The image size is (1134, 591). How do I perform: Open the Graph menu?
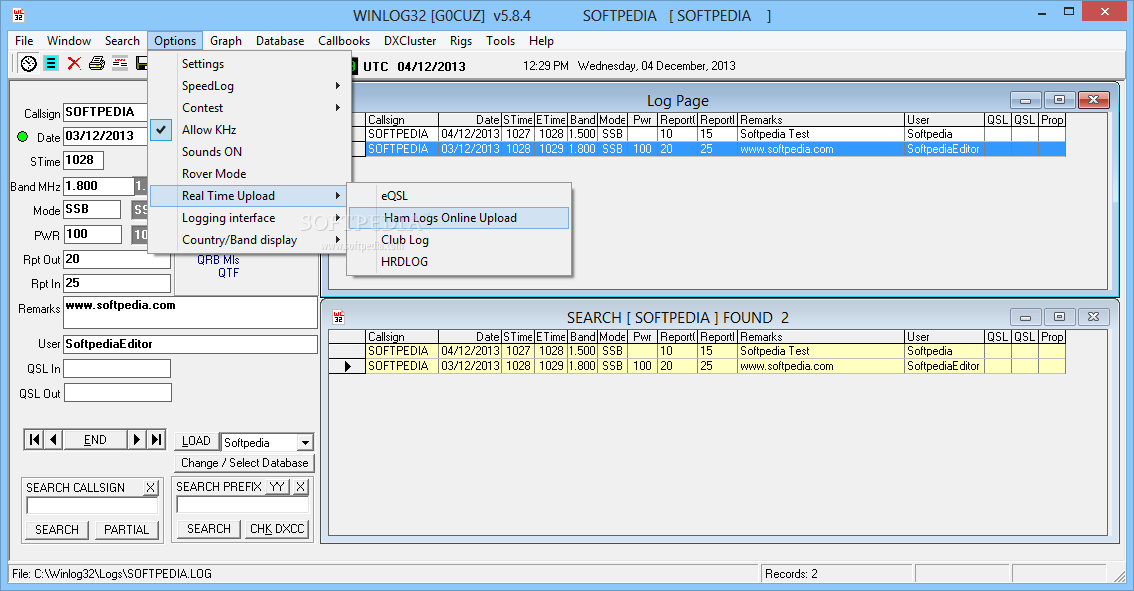(226, 41)
